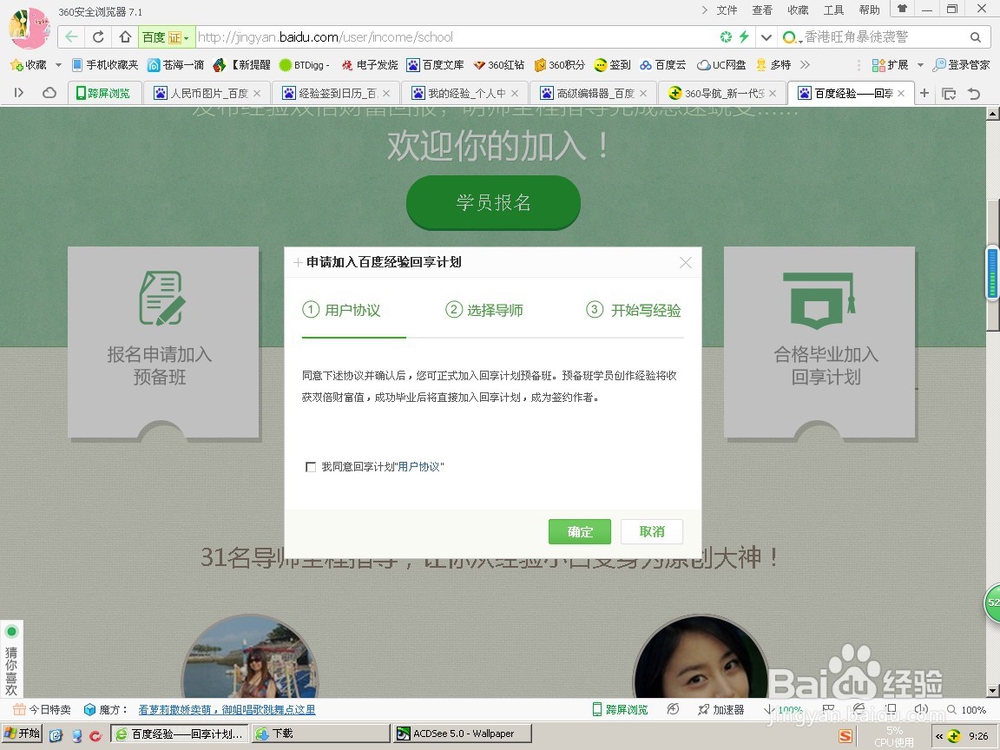The width and height of the screenshot is (1000, 750).
Task: Open the 工具 menu
Action: [834, 10]
